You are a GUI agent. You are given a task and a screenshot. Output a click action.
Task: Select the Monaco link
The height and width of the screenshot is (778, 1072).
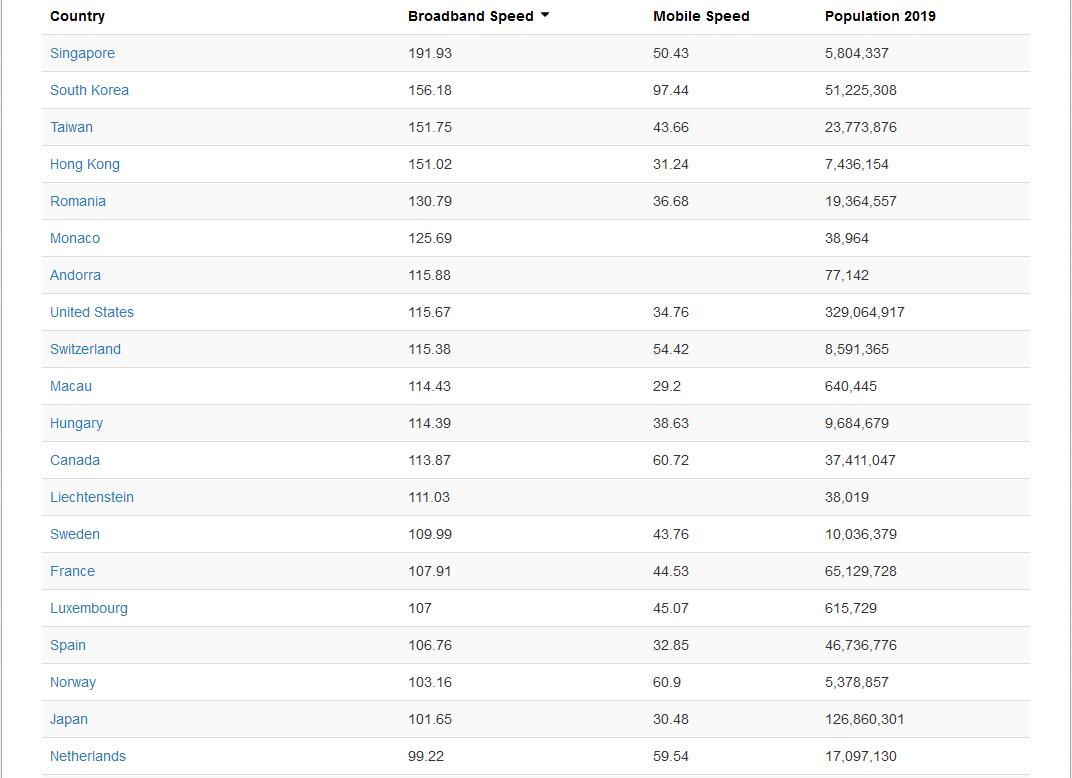(x=75, y=238)
